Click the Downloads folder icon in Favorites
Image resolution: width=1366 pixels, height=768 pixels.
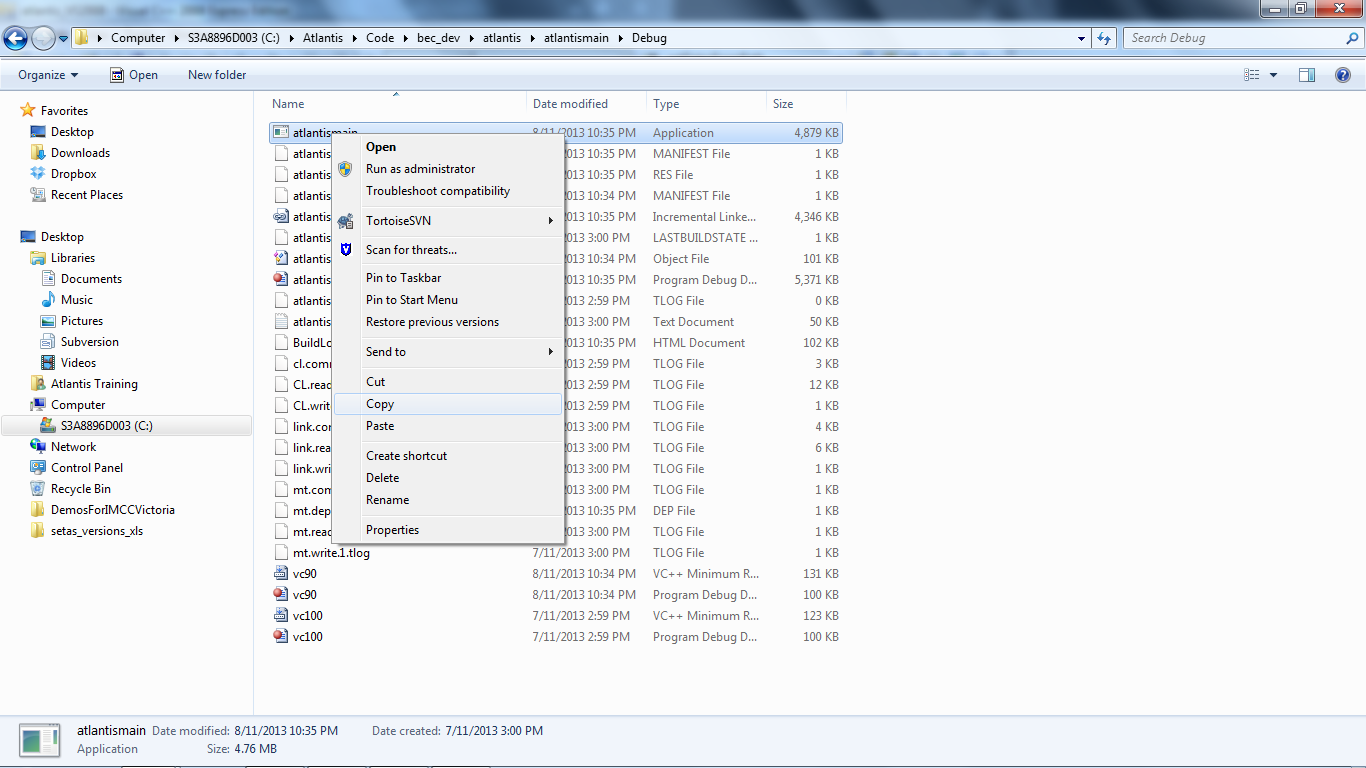38,153
